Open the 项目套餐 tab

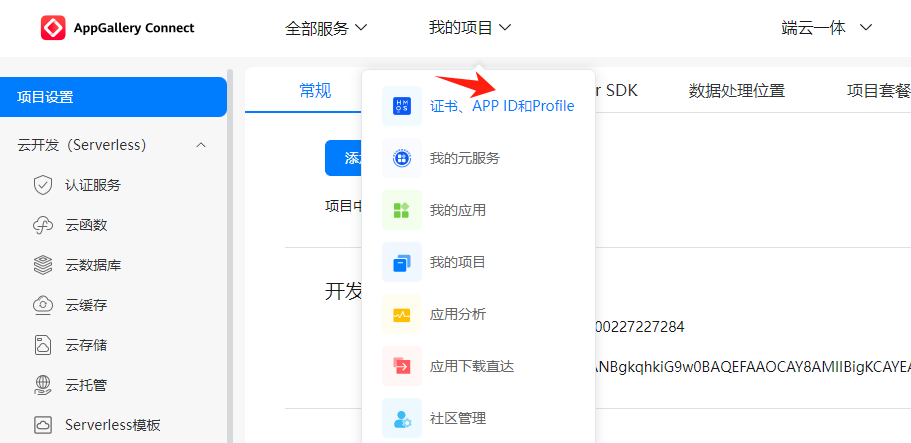(878, 91)
